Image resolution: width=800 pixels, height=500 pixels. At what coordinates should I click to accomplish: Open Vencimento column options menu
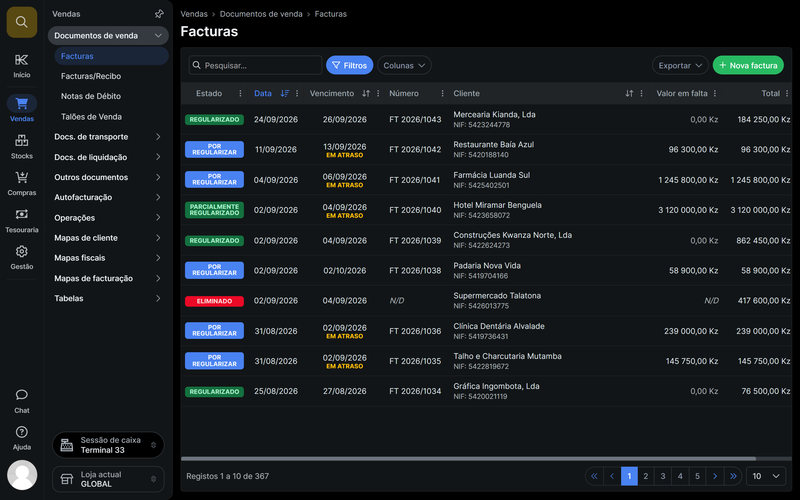[378, 93]
